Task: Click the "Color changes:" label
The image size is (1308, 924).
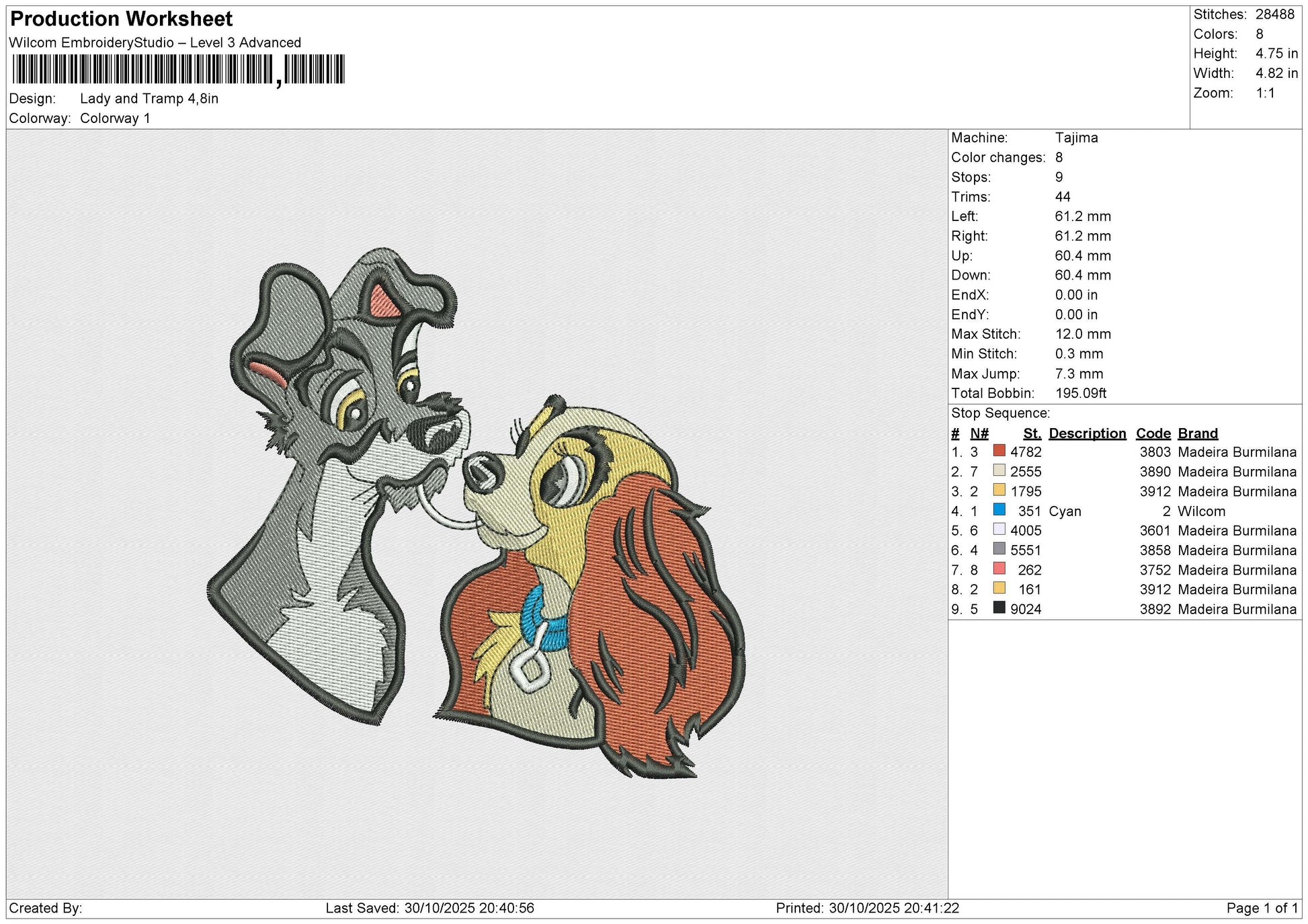Action: pos(999,158)
